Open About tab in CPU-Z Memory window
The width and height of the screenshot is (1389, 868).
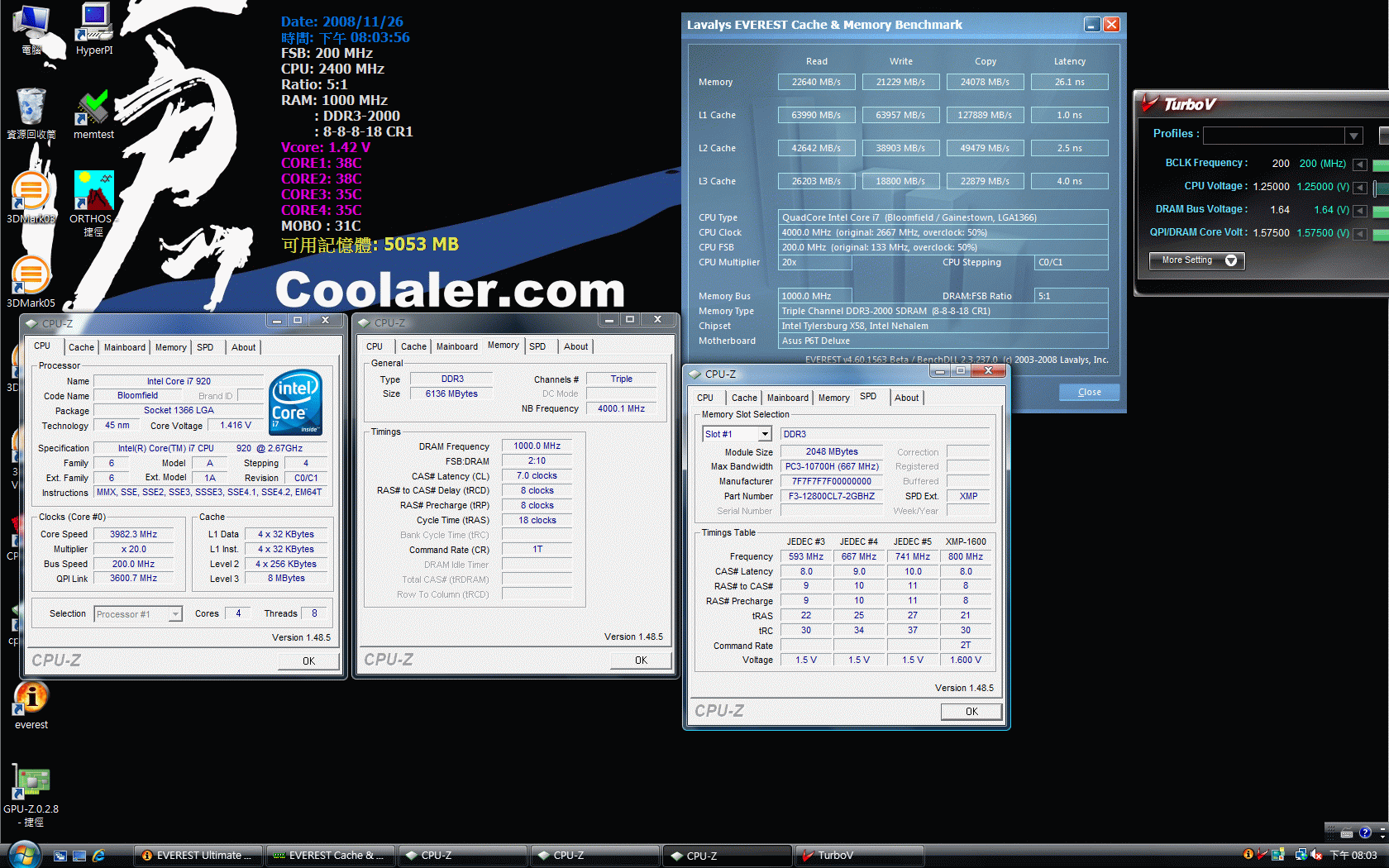coord(576,346)
